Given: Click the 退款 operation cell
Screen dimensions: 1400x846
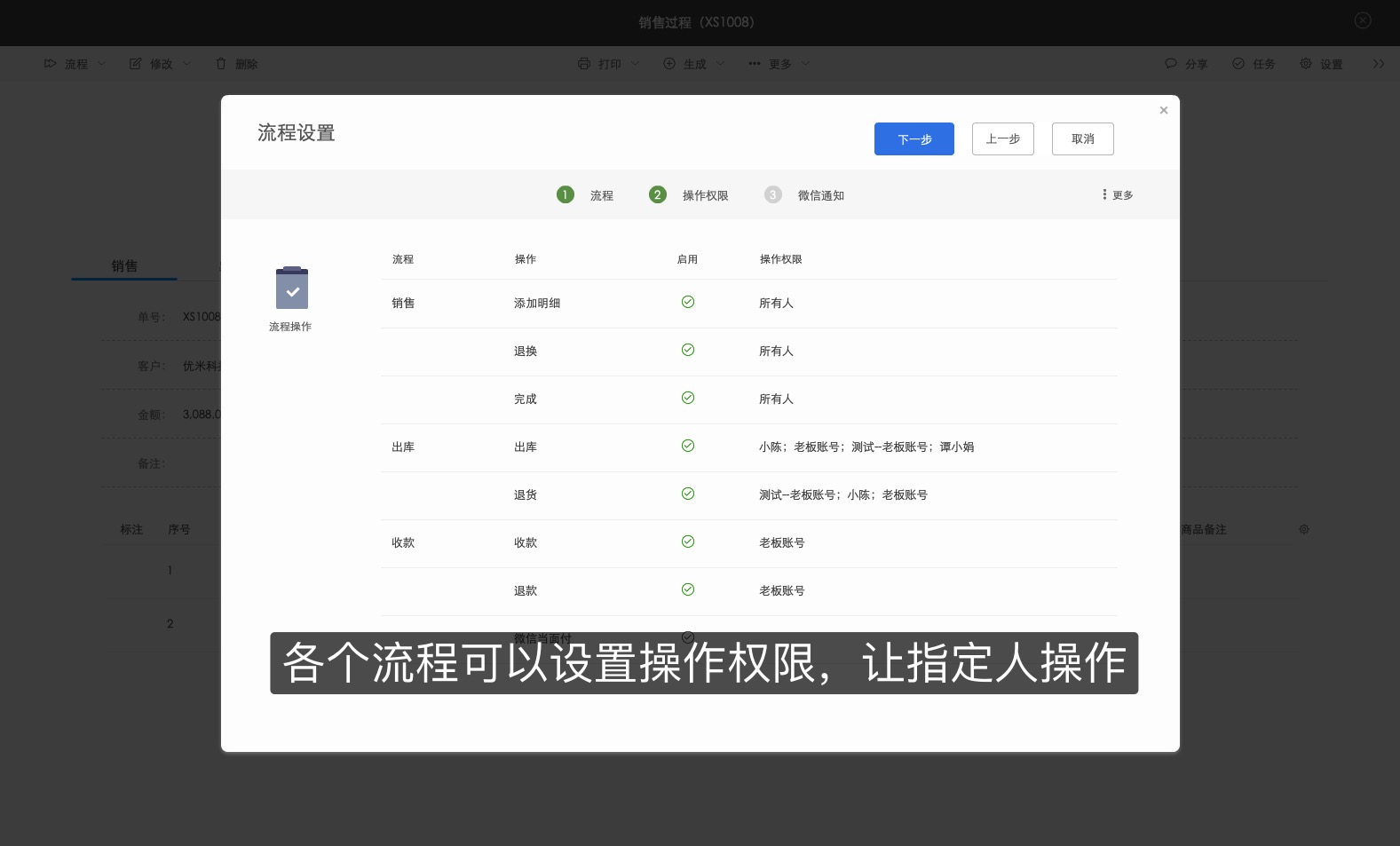Looking at the screenshot, I should pos(526,591).
